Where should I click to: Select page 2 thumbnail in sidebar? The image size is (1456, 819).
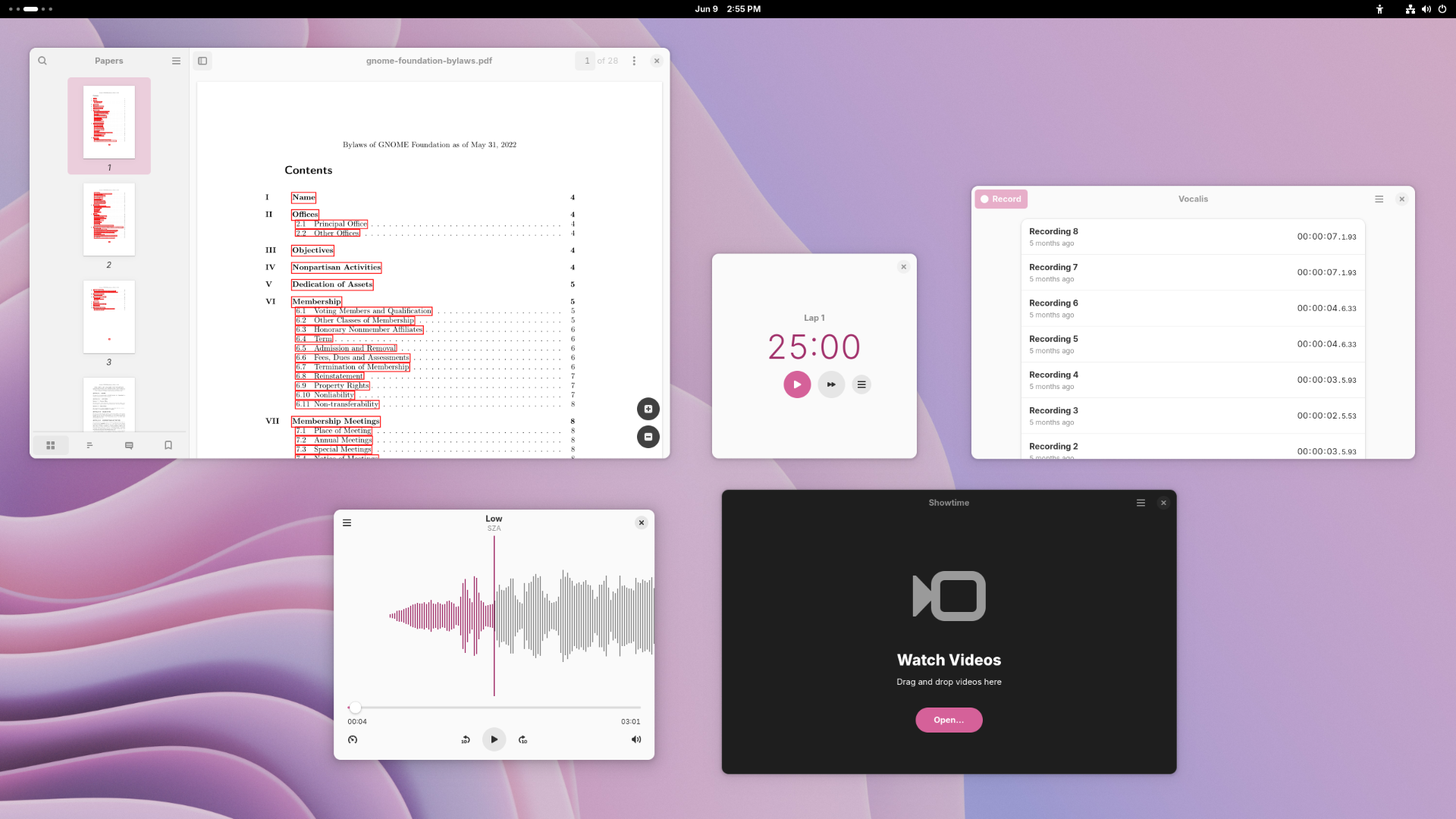pos(109,220)
